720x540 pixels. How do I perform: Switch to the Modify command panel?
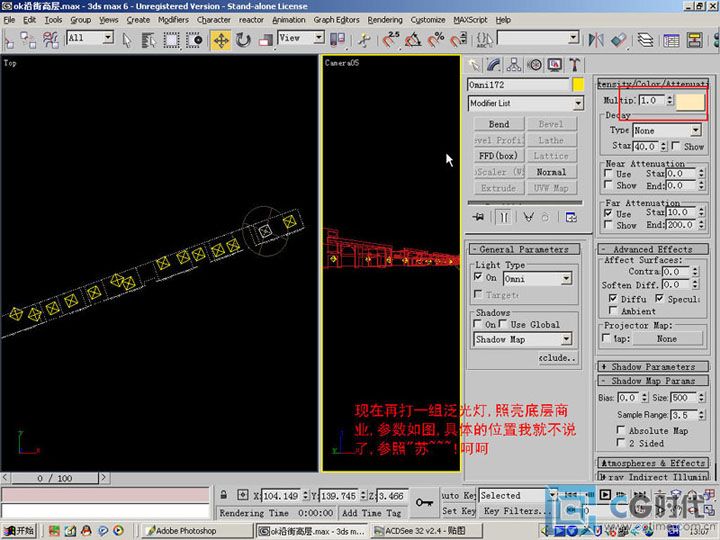(494, 65)
